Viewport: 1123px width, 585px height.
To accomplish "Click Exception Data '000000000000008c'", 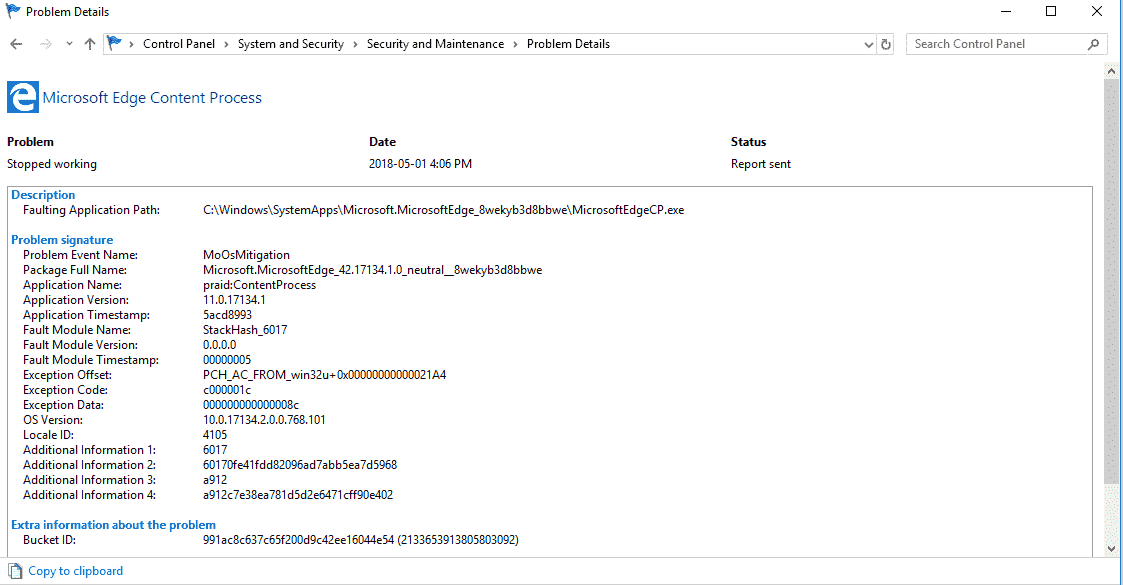I will pos(251,405).
